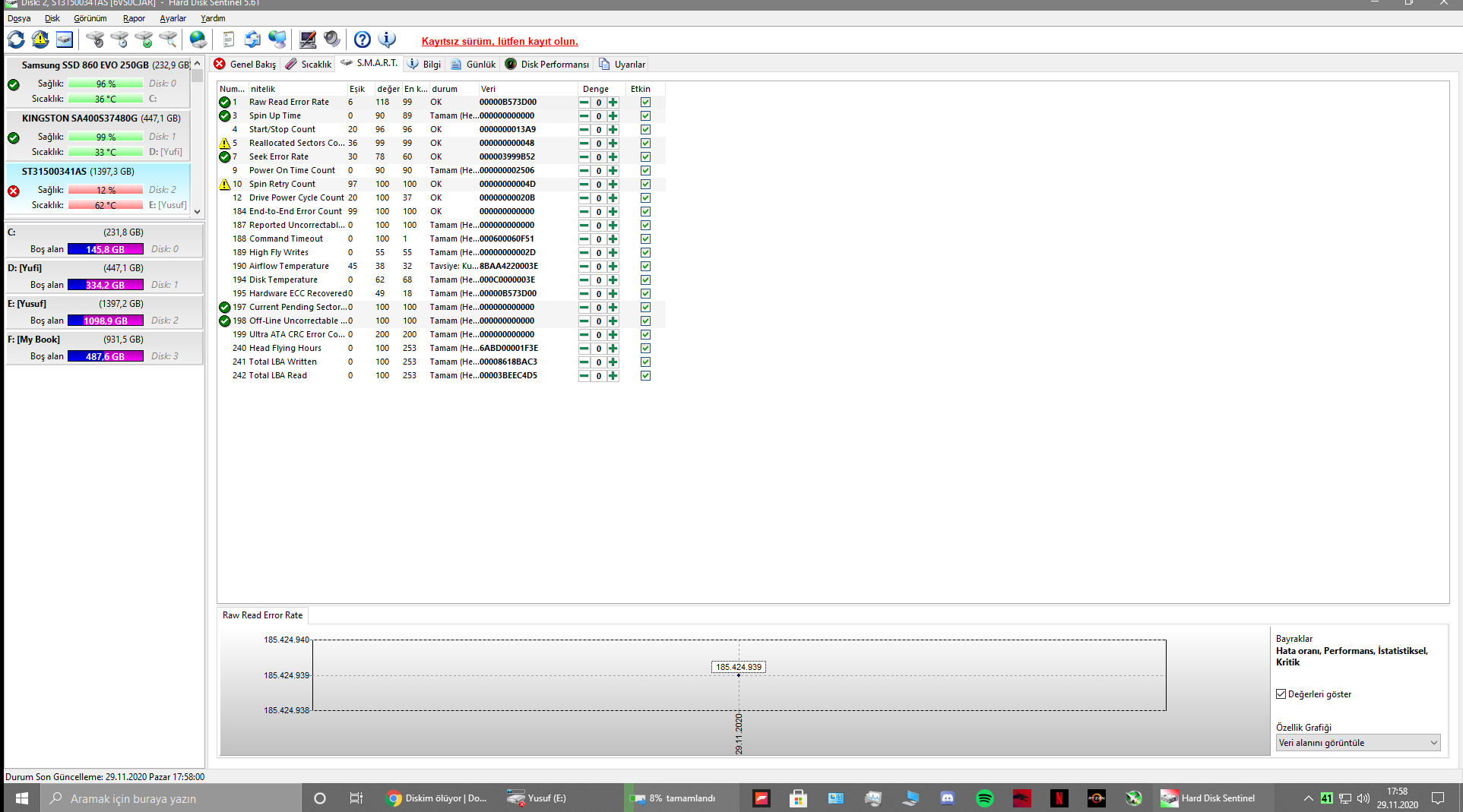Viewport: 1463px width, 812px height.
Task: Click the send report envelope toolbar icon
Action: pyautogui.click(x=253, y=39)
